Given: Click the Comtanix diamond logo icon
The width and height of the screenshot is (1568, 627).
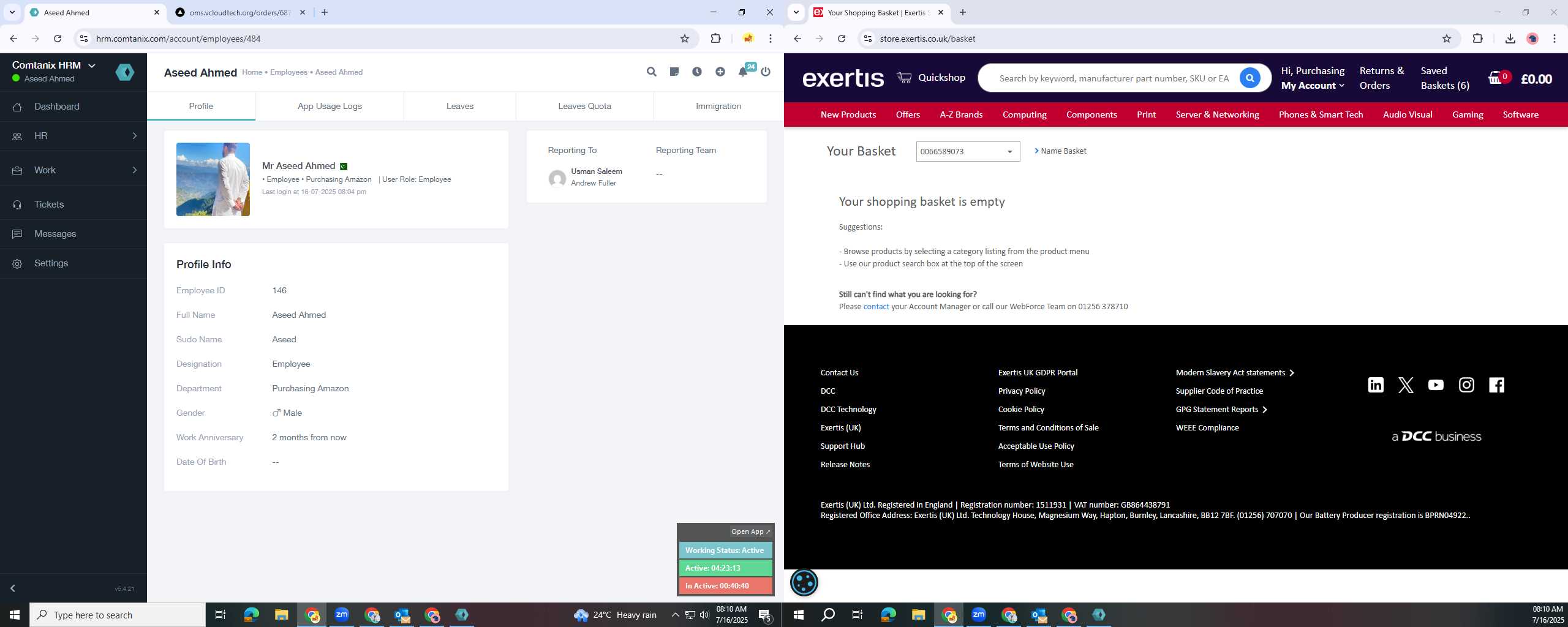Looking at the screenshot, I should pos(125,72).
